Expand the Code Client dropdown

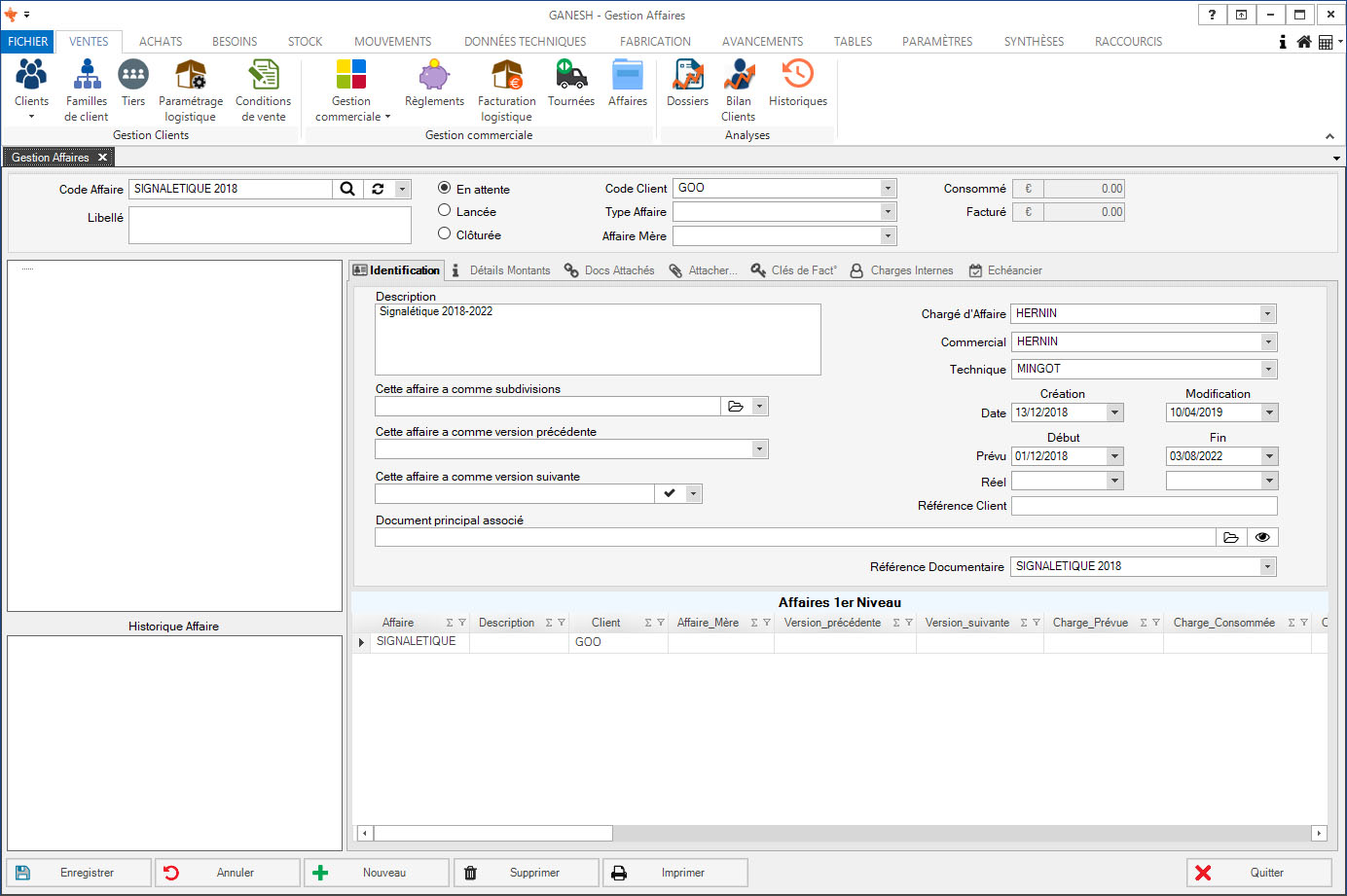point(888,189)
